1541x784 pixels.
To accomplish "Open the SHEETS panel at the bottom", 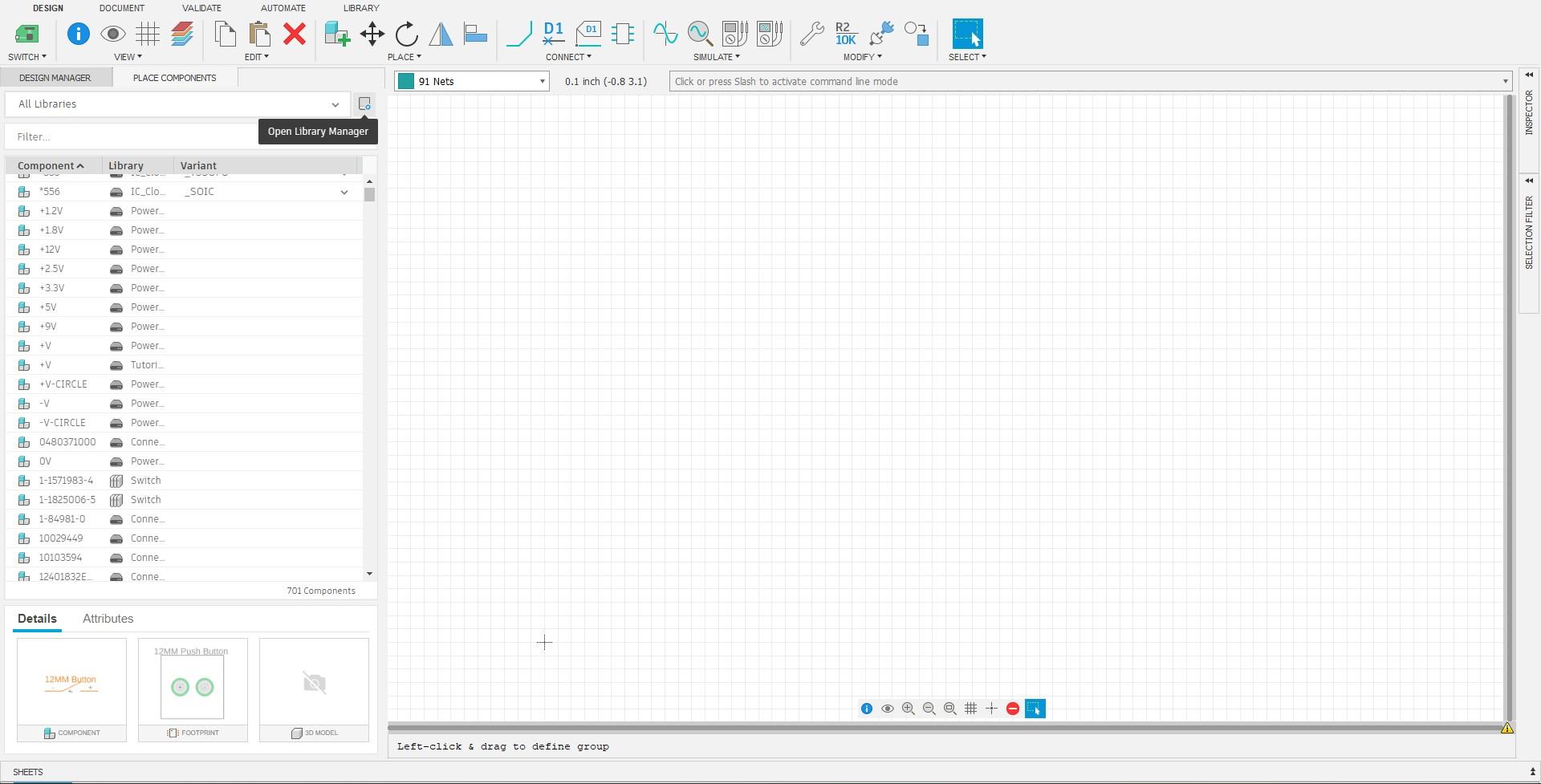I will [x=28, y=772].
